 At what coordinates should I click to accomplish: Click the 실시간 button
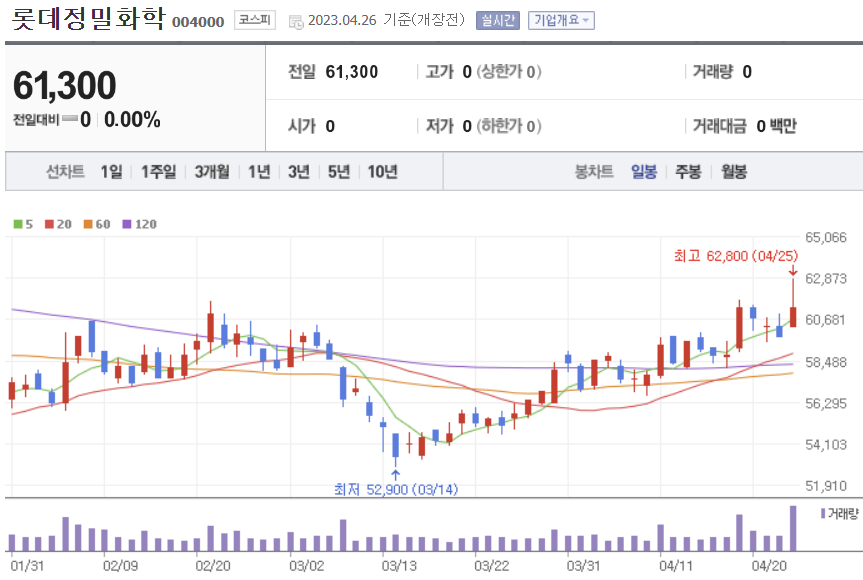point(498,20)
